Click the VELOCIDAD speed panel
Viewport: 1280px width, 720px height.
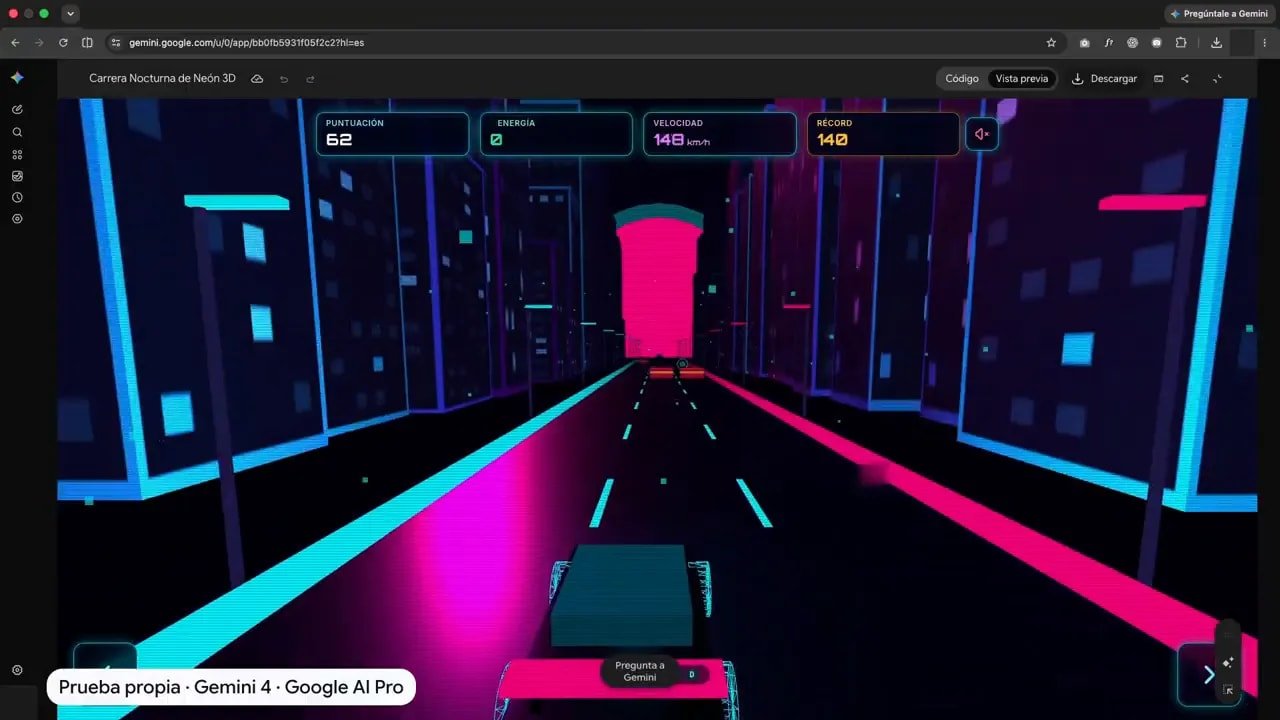pos(720,134)
